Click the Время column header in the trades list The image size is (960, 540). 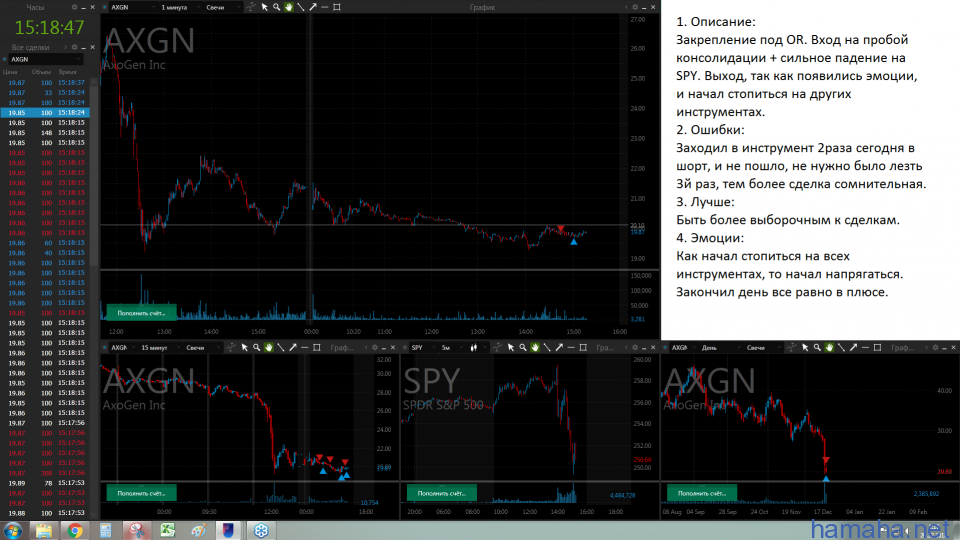tap(67, 72)
